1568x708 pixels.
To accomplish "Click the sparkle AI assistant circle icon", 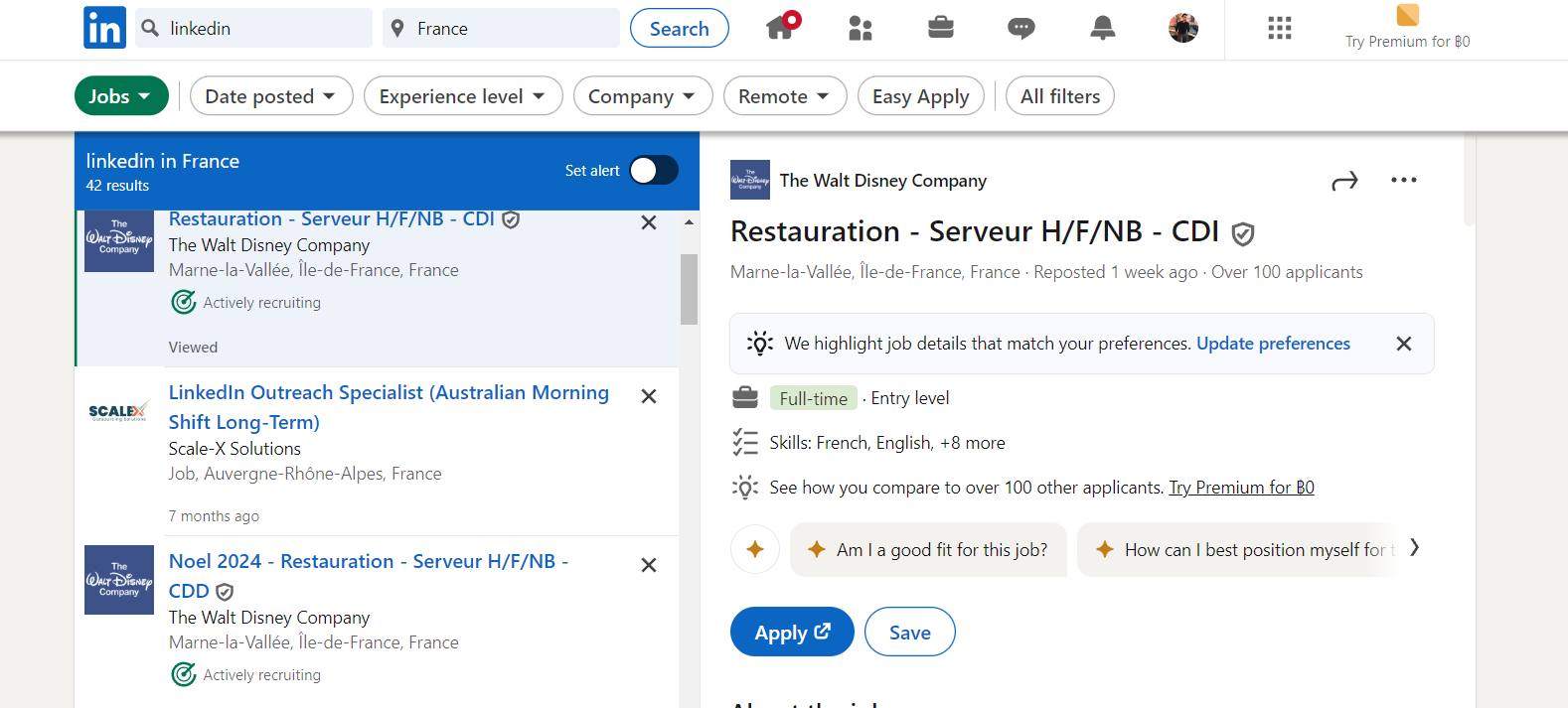I will point(755,549).
